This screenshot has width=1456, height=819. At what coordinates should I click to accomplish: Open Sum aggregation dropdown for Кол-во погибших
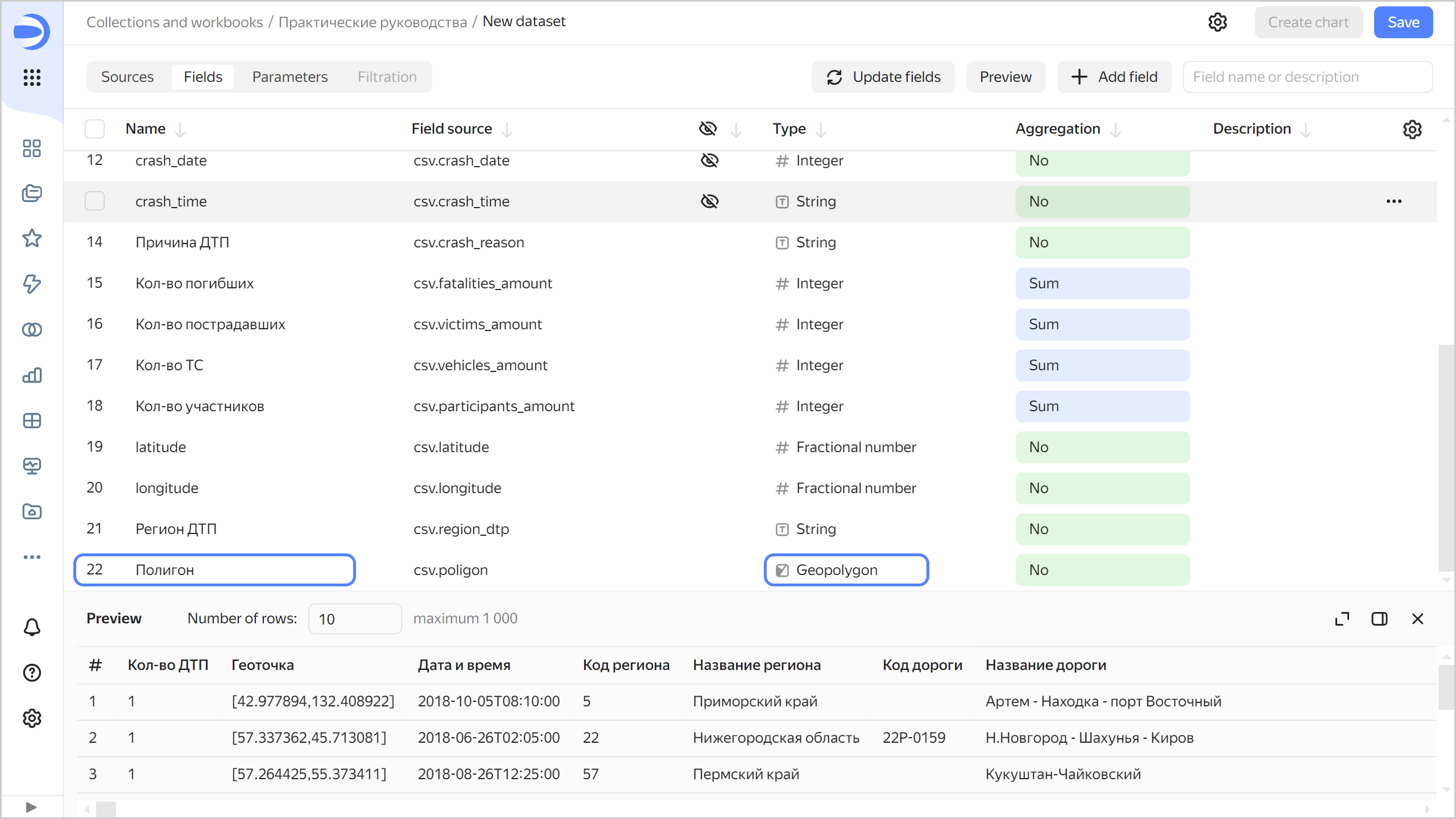(1102, 283)
